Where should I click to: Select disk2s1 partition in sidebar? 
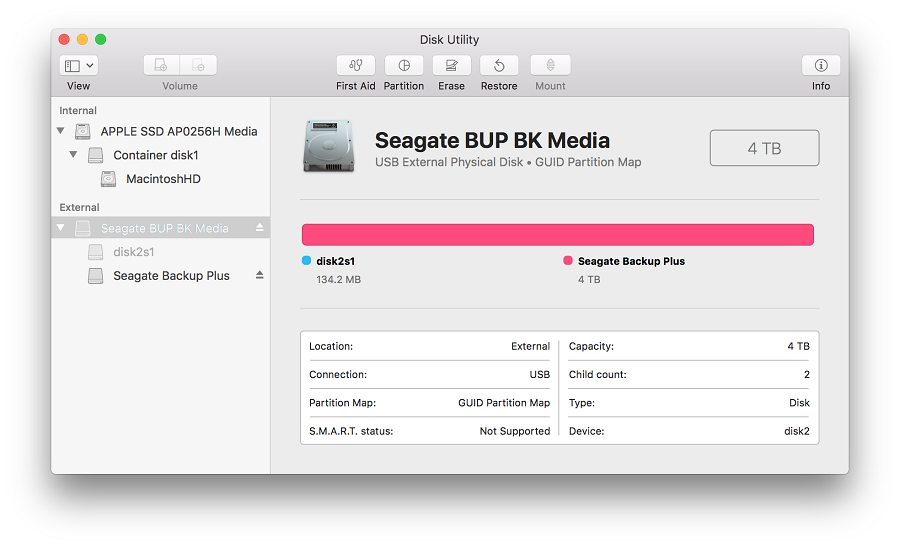point(161,252)
